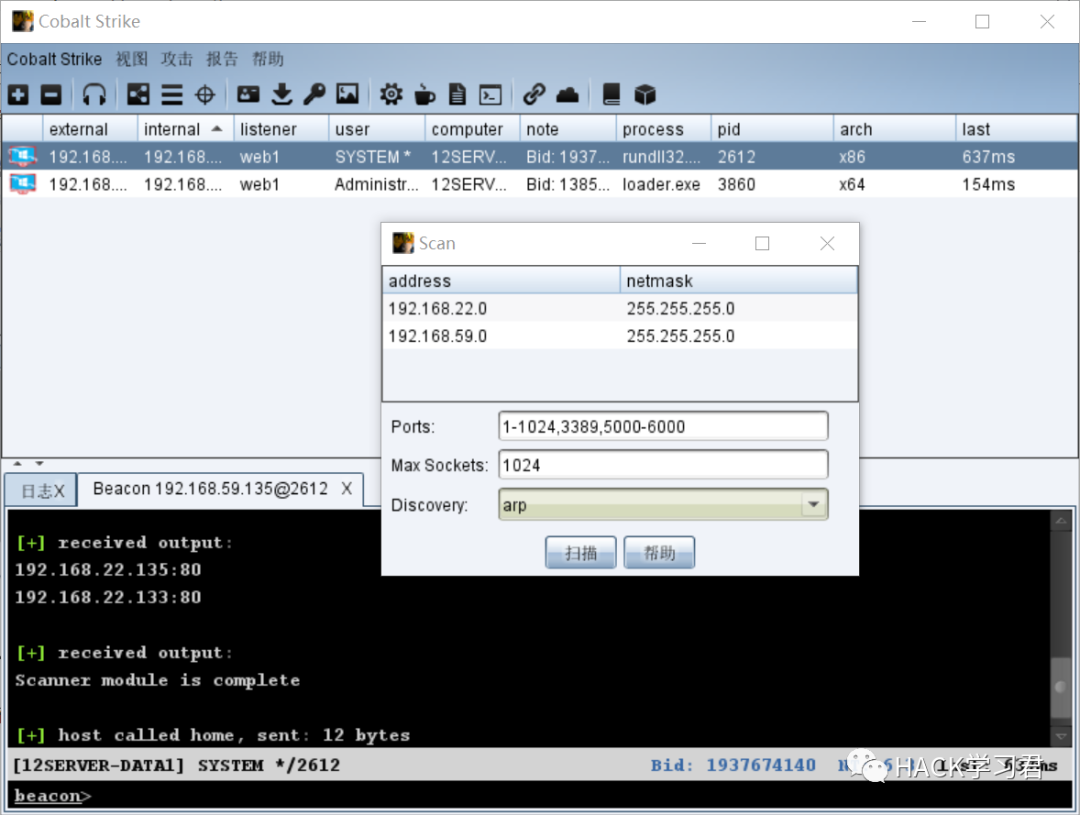Click the chain link host file icon
This screenshot has width=1080, height=815.
534,94
